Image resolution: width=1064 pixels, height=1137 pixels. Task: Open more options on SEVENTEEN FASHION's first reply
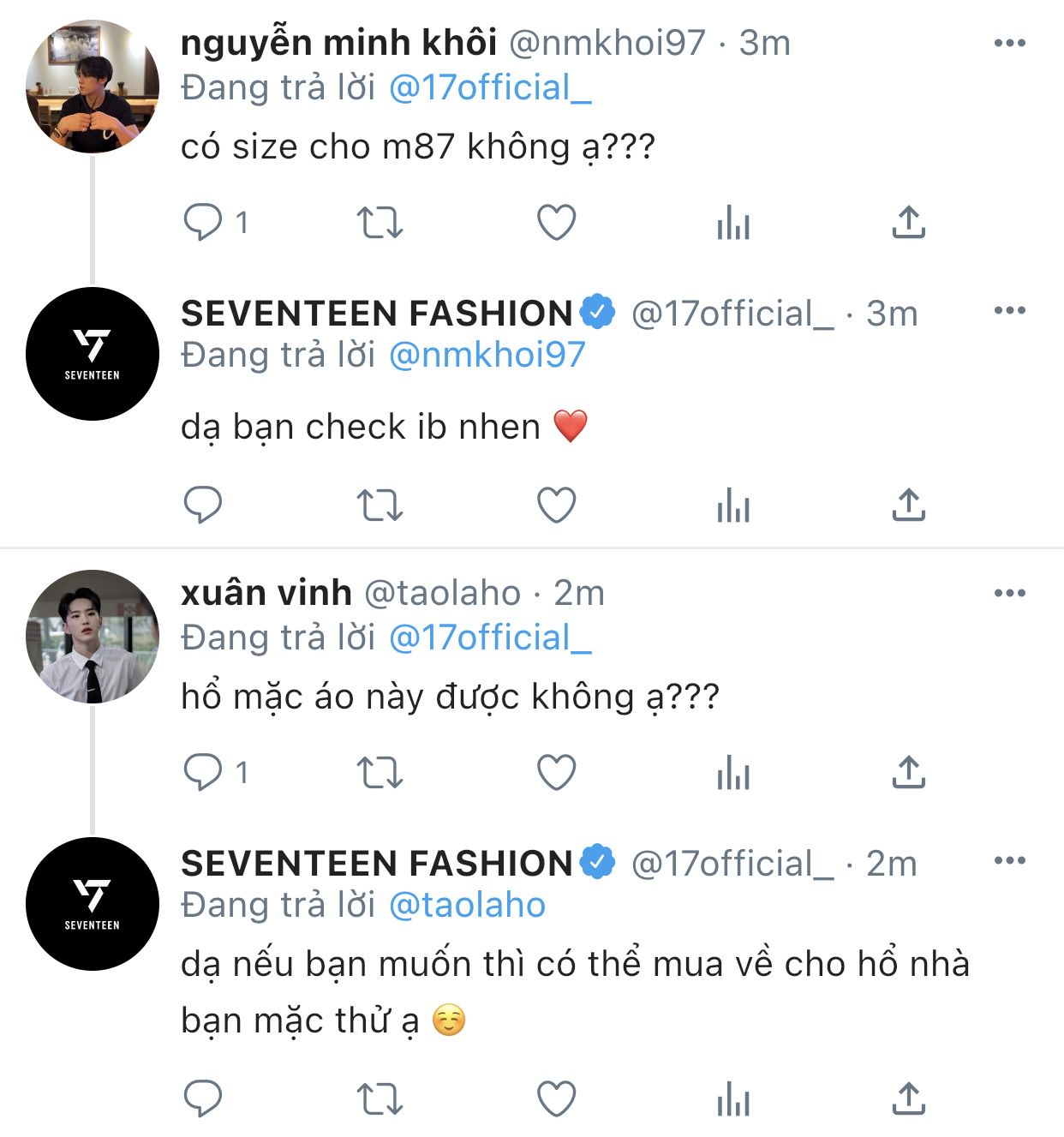1009,311
